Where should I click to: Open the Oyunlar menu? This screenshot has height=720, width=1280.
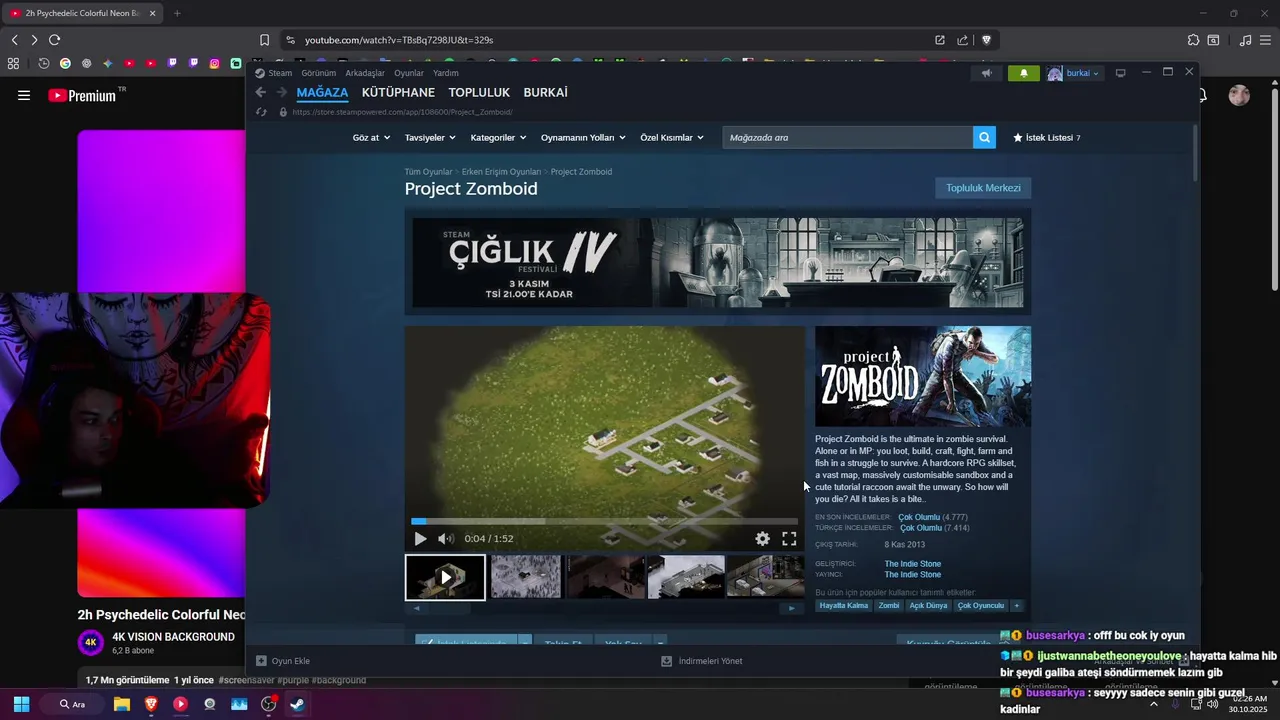tap(409, 73)
